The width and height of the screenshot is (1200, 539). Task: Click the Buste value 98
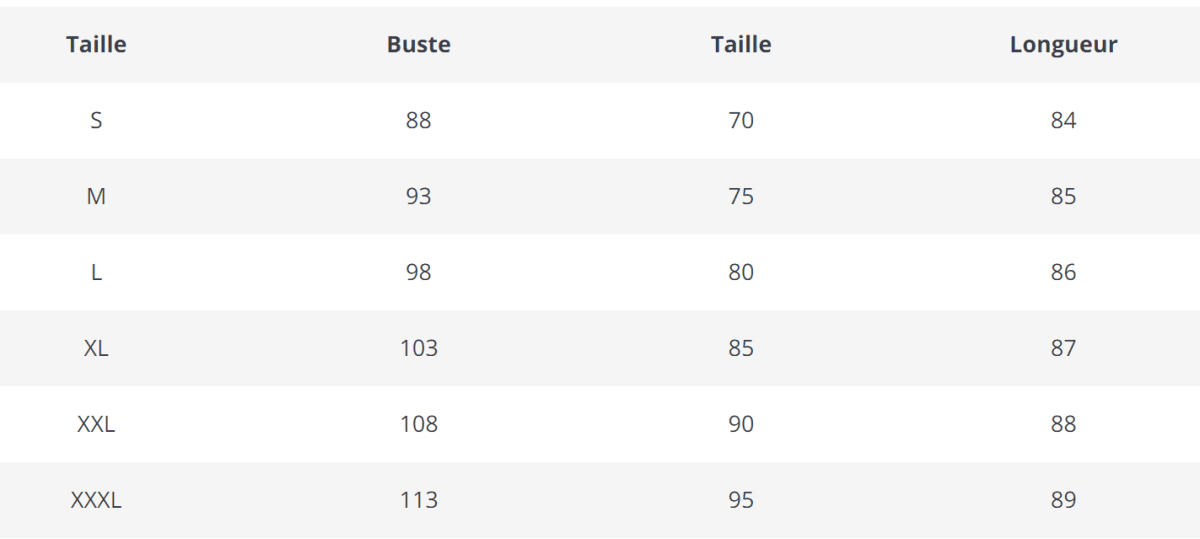(418, 272)
